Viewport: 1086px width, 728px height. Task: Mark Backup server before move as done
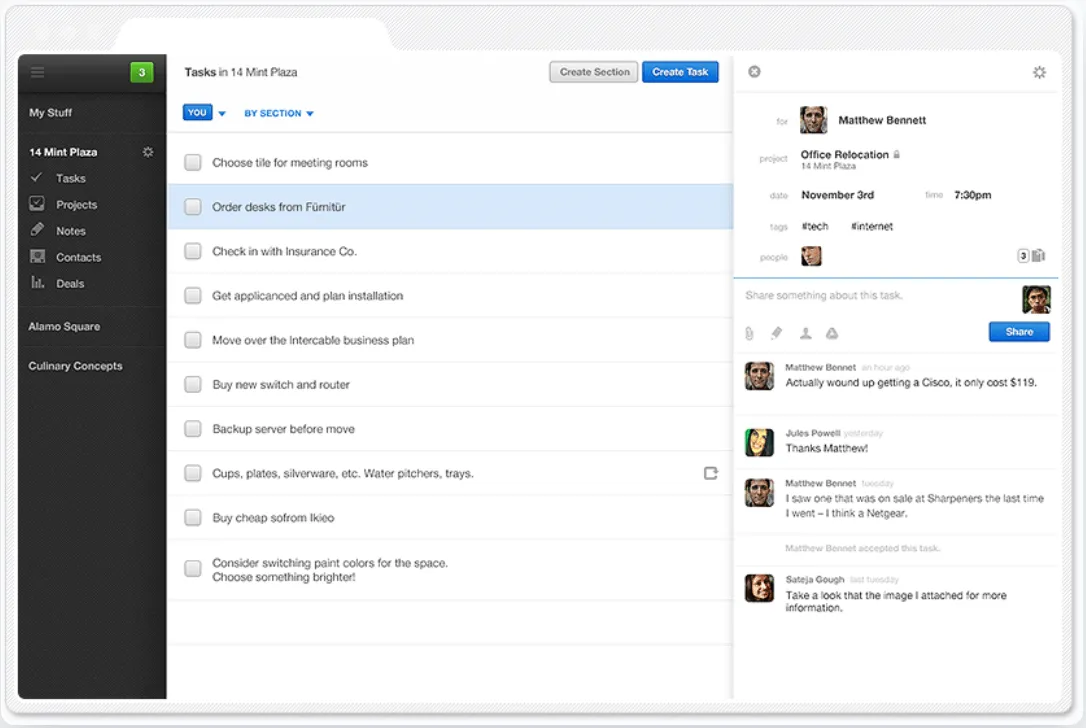(x=193, y=429)
